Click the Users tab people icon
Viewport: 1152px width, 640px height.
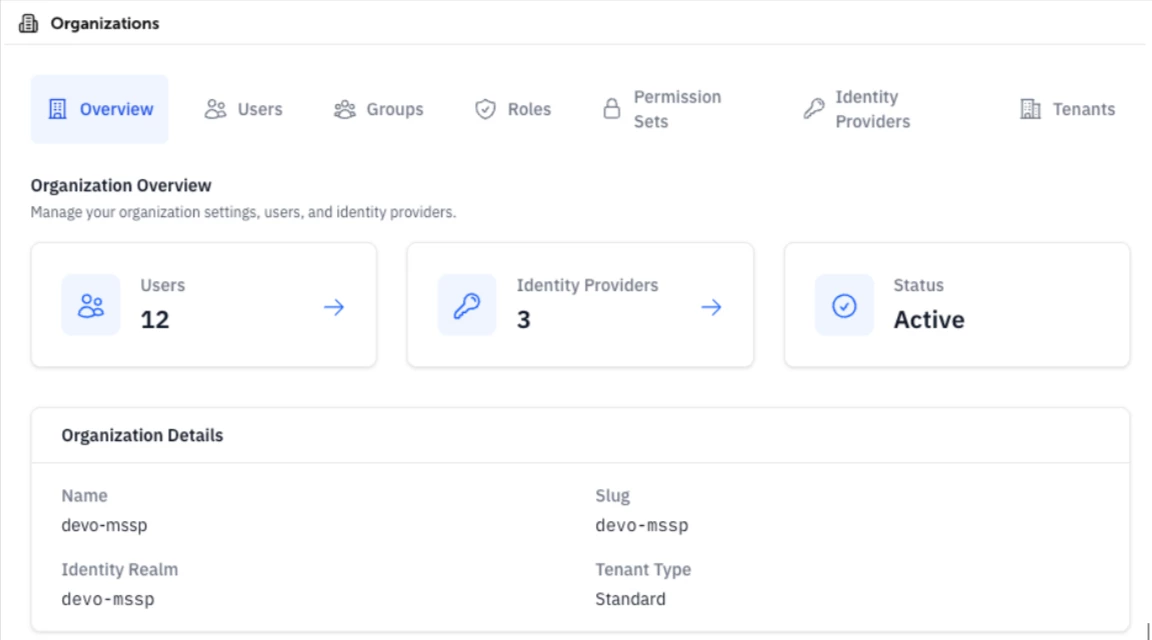point(215,109)
